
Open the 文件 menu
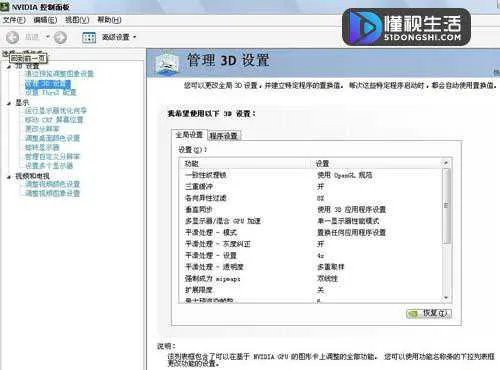click(14, 20)
